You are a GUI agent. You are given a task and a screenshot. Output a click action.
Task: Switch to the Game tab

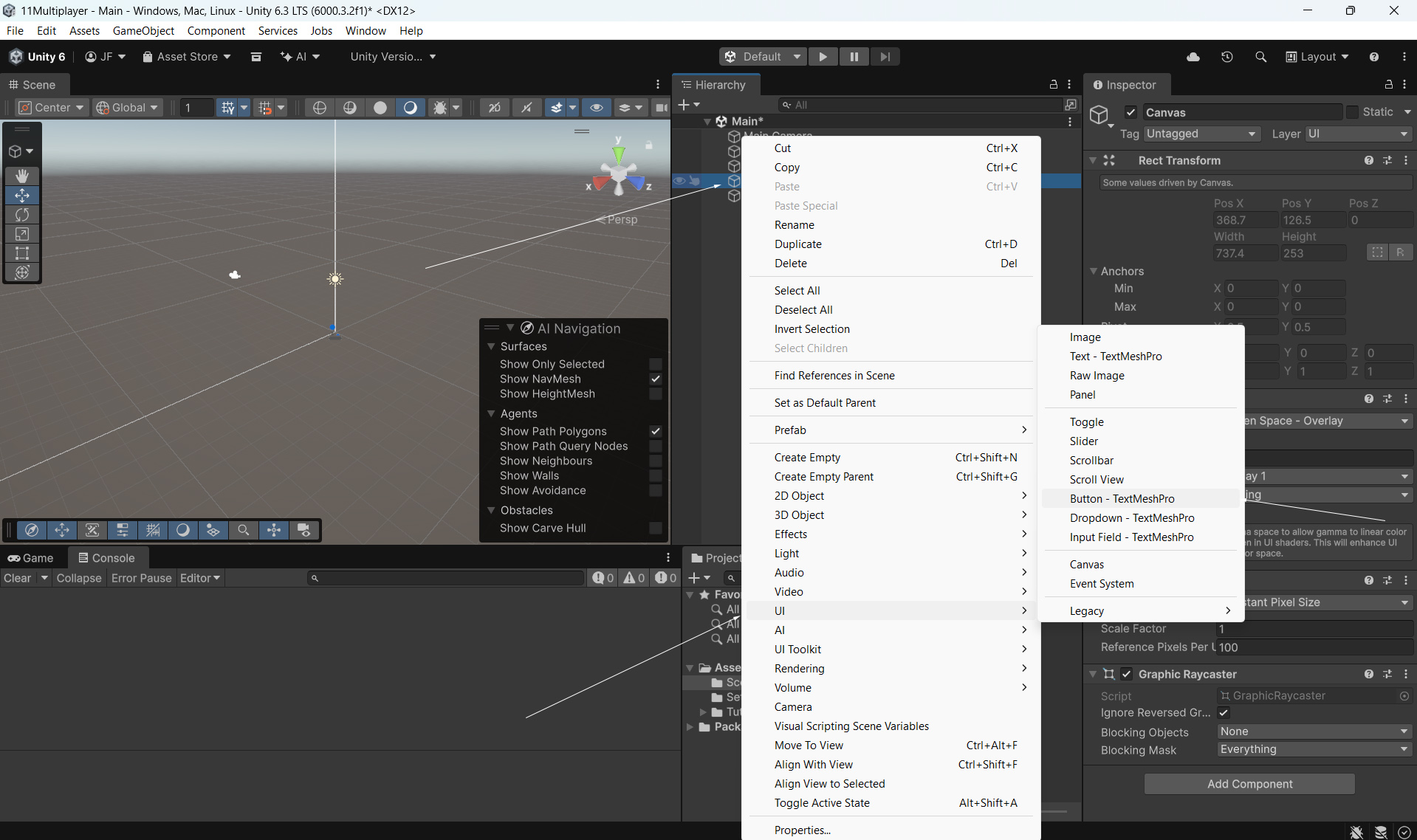point(31,558)
